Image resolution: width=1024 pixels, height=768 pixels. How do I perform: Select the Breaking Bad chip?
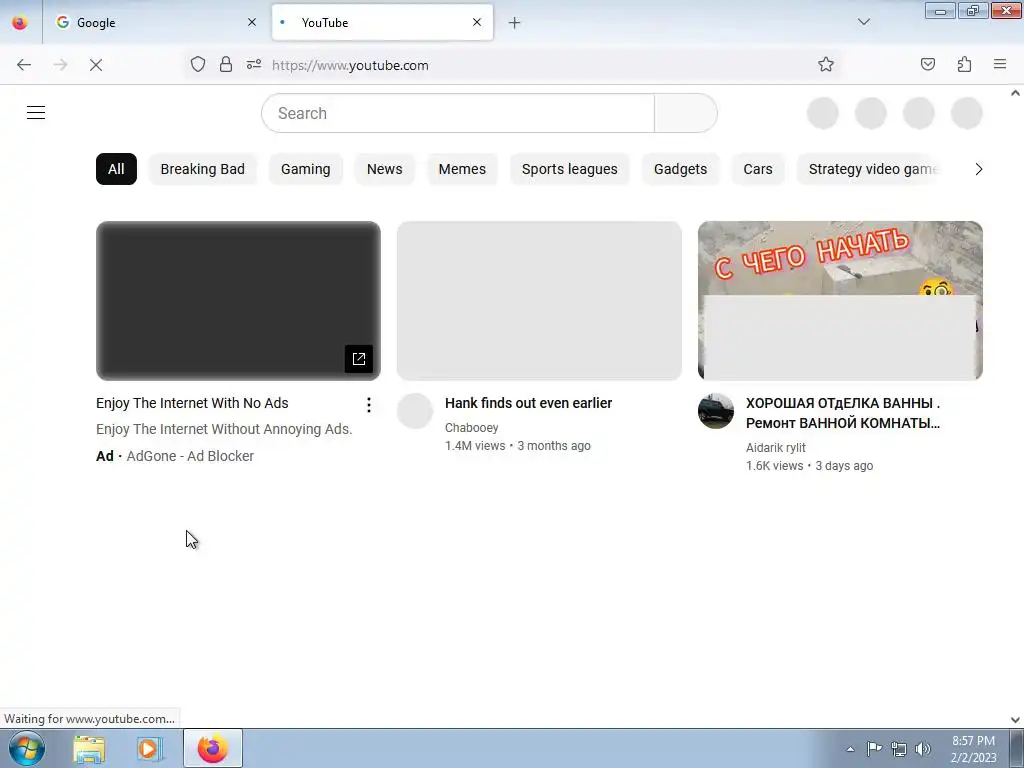pos(202,169)
